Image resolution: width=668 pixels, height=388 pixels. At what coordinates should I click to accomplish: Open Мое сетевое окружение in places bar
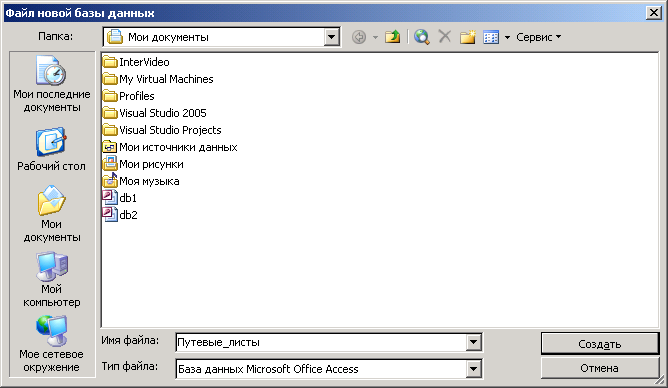point(52,344)
